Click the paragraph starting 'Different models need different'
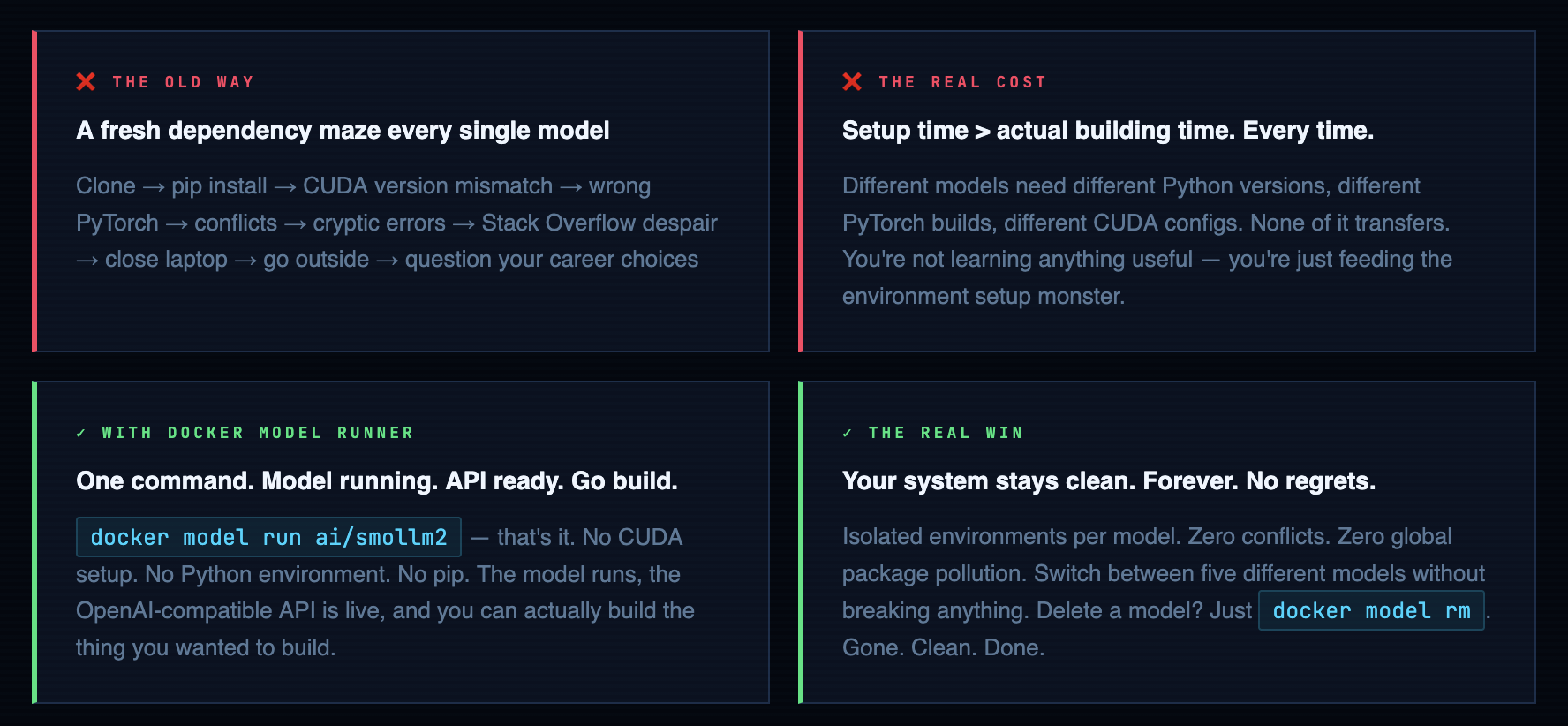Screen dimensions: 1568x726 click(1146, 240)
